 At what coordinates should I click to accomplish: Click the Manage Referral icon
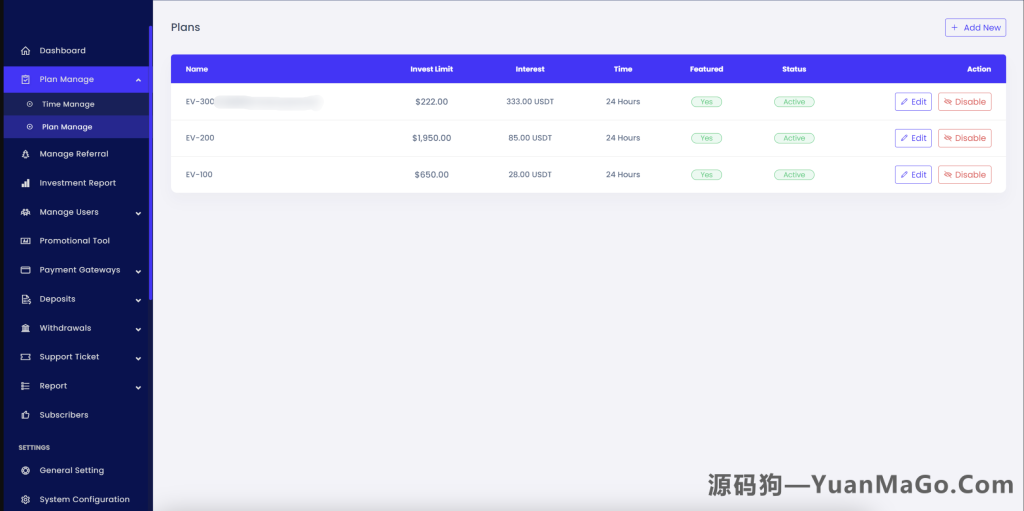[x=25, y=154]
